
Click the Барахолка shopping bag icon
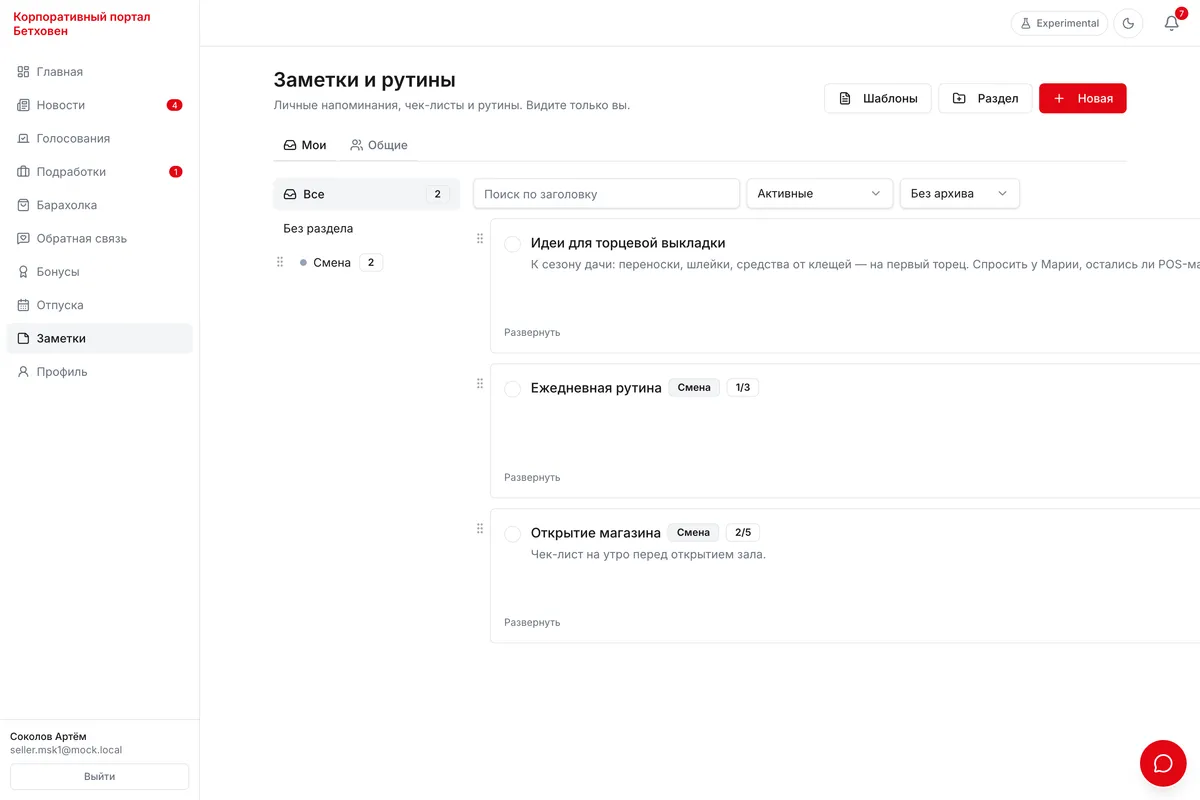pos(24,205)
